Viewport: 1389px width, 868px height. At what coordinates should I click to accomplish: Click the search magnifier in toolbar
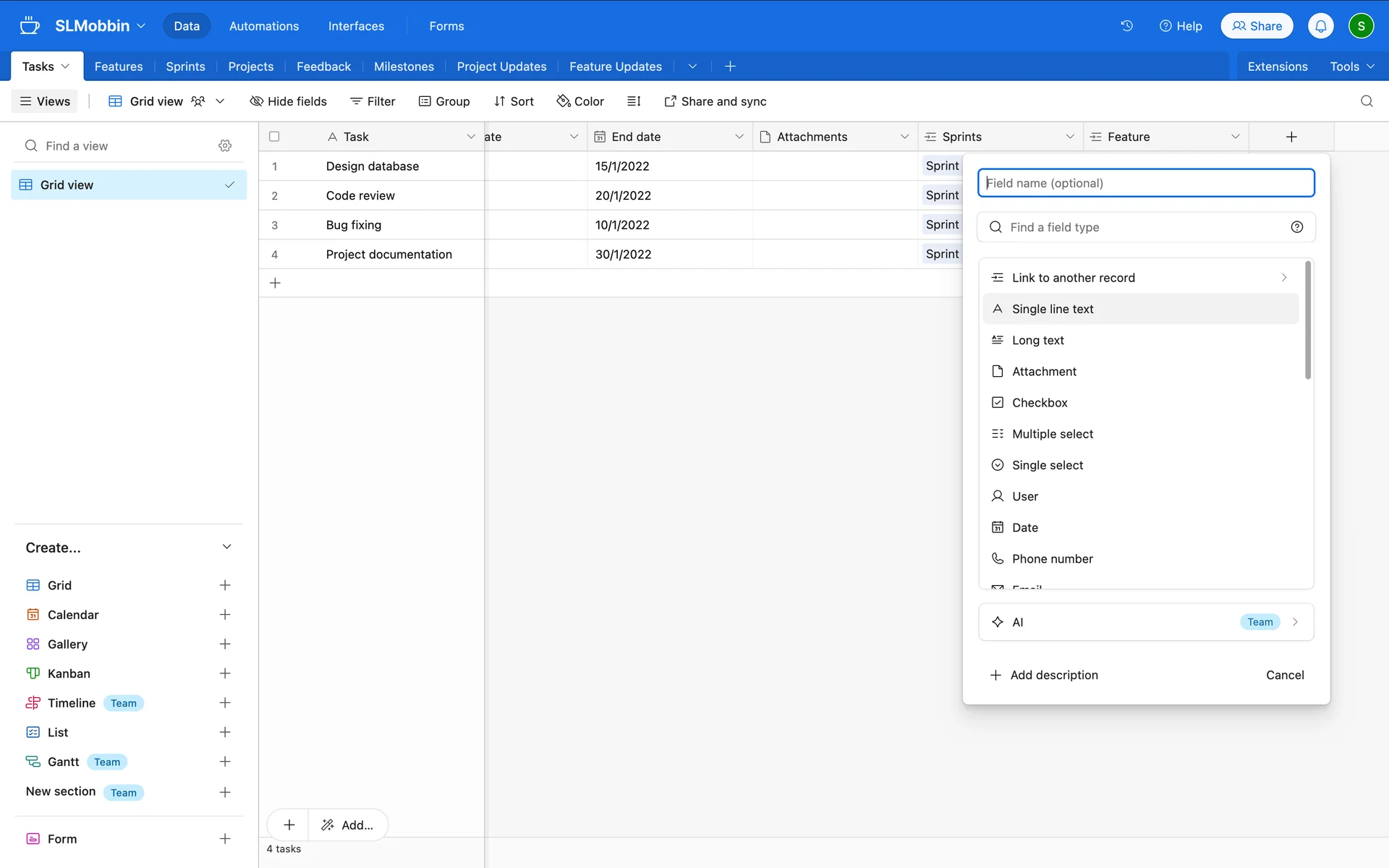(x=1366, y=101)
